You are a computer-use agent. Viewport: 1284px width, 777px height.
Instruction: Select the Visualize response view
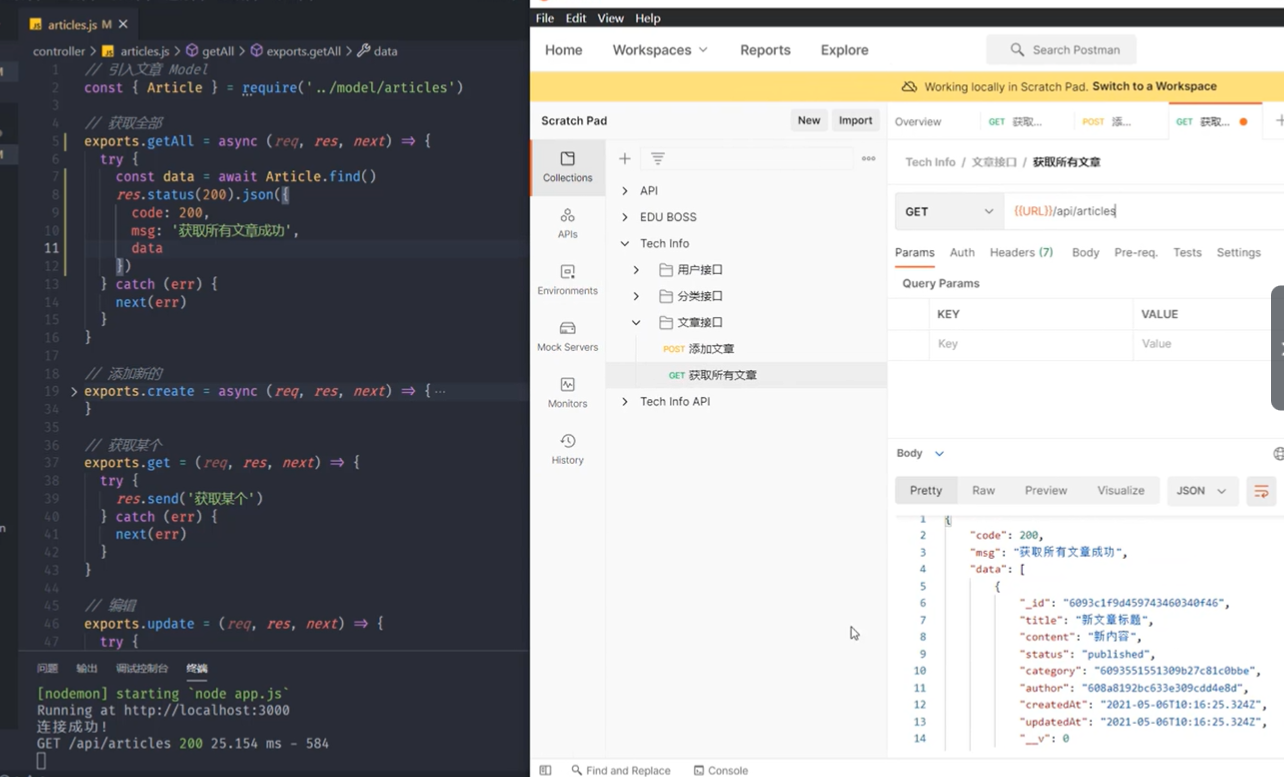tap(1120, 491)
